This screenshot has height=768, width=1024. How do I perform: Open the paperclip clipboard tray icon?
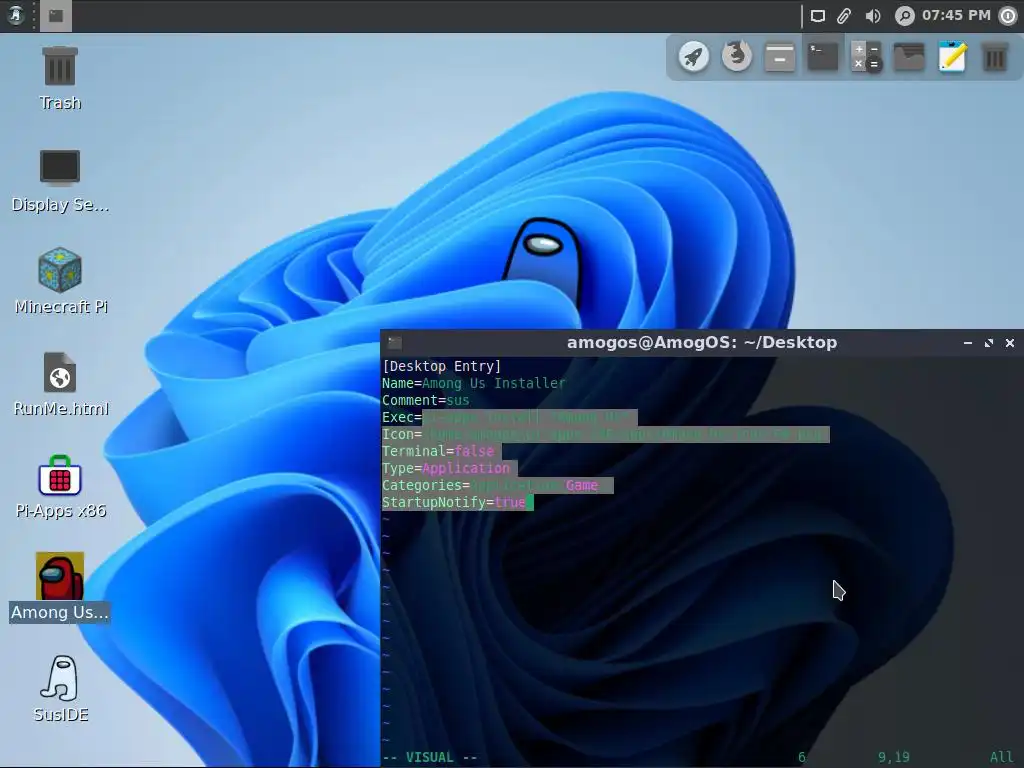tap(844, 16)
